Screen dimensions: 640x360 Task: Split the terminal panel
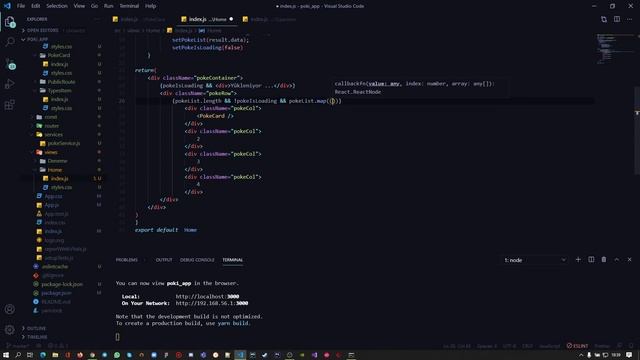(x=591, y=260)
